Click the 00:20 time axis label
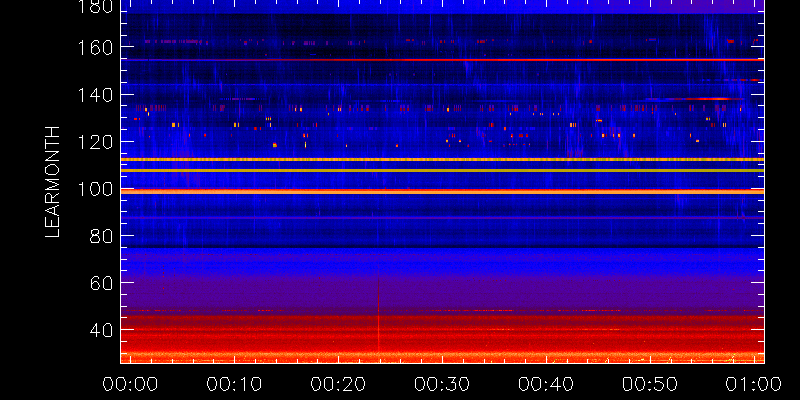This screenshot has width=800, height=400. 338,384
